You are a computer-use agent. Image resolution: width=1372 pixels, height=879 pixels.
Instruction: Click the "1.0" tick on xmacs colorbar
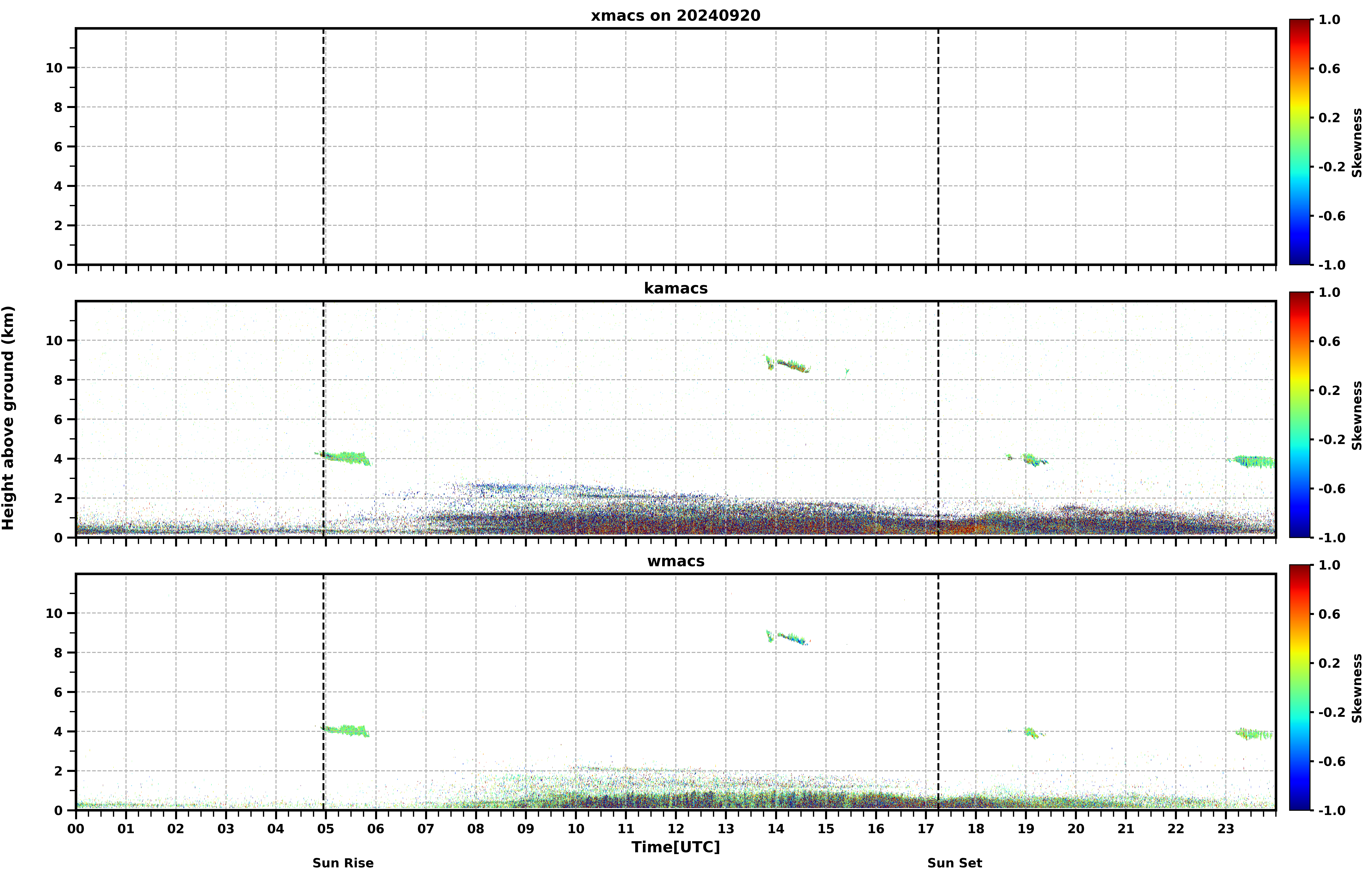coord(1329,19)
